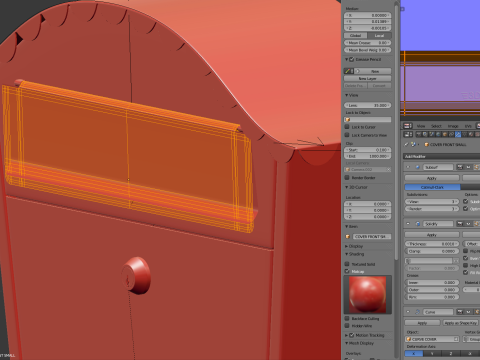
Task: Open the World properties tab
Action: click(438, 134)
